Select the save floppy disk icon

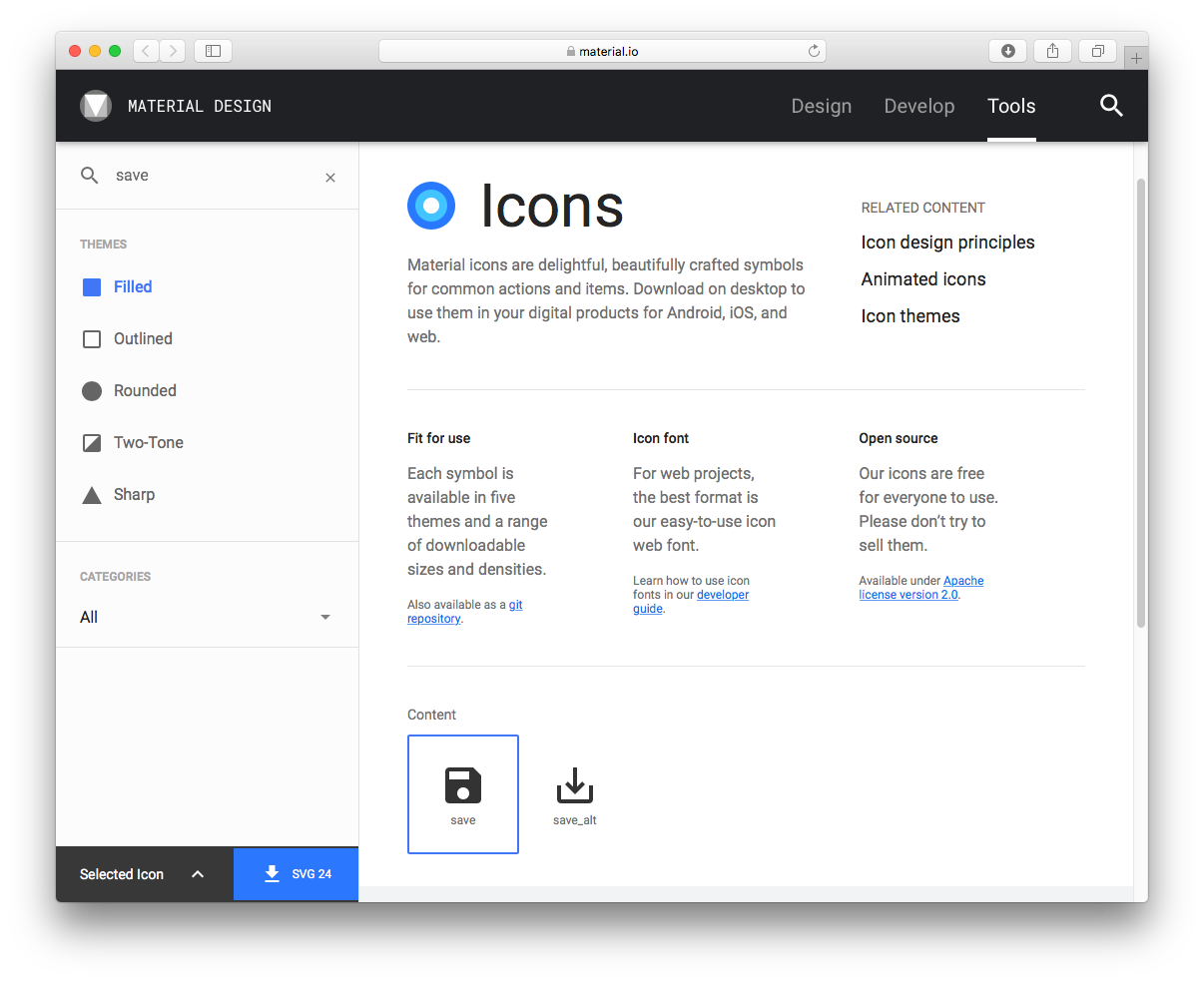[463, 794]
